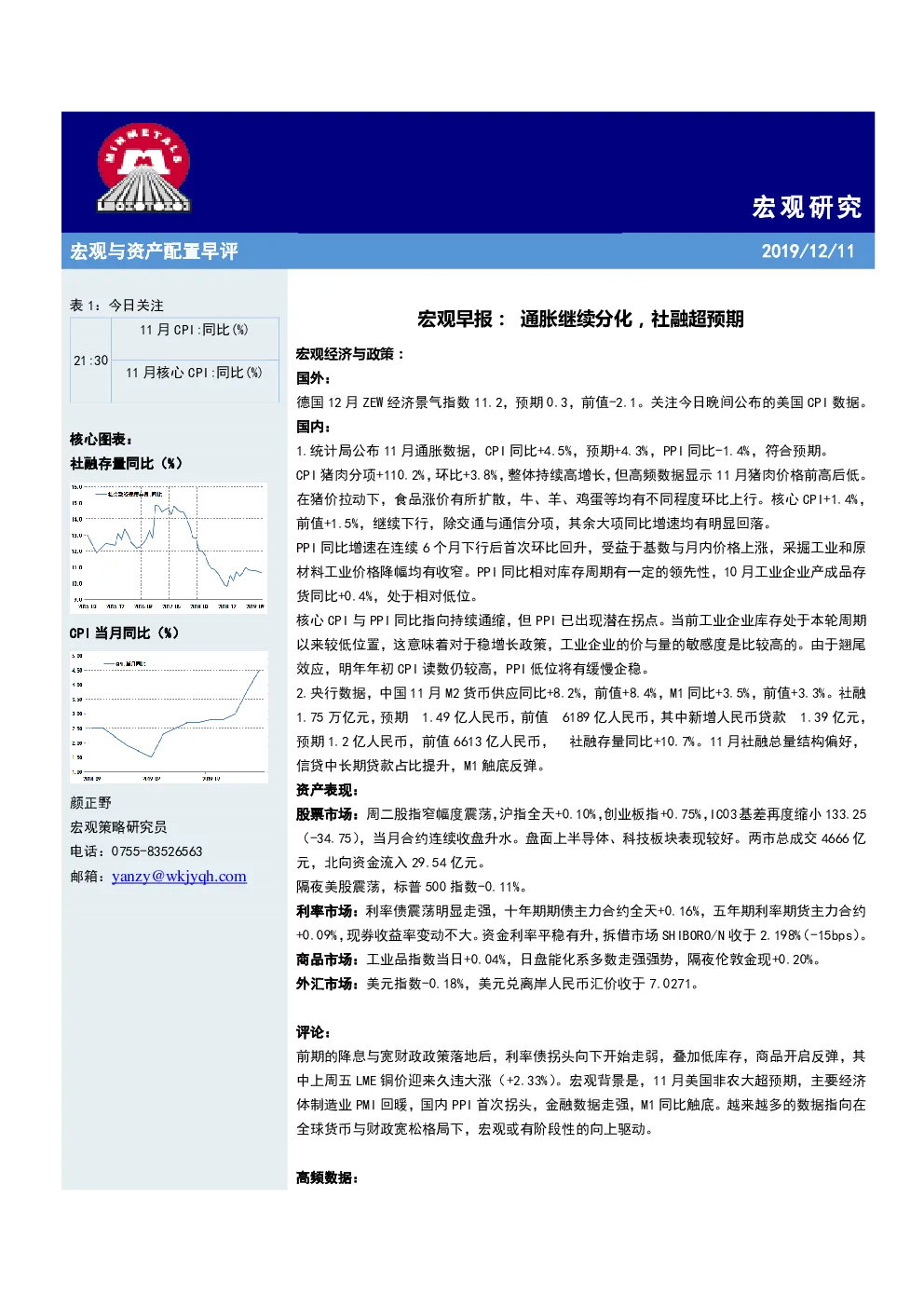Click the subheading 国内:
This screenshot has height=1307, width=924.
313,427
